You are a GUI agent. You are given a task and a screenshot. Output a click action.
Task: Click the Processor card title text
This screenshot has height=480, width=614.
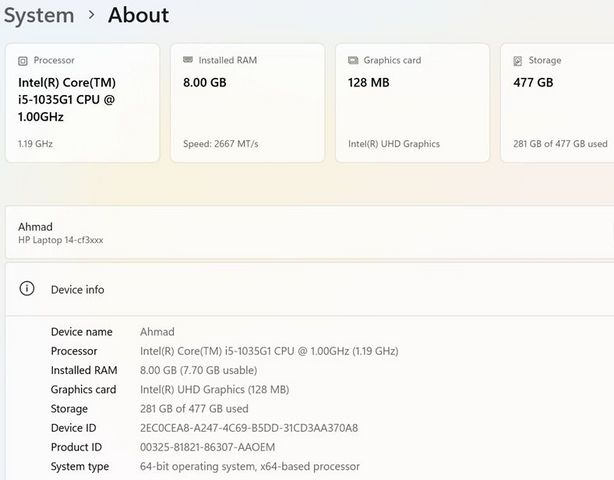click(x=54, y=60)
